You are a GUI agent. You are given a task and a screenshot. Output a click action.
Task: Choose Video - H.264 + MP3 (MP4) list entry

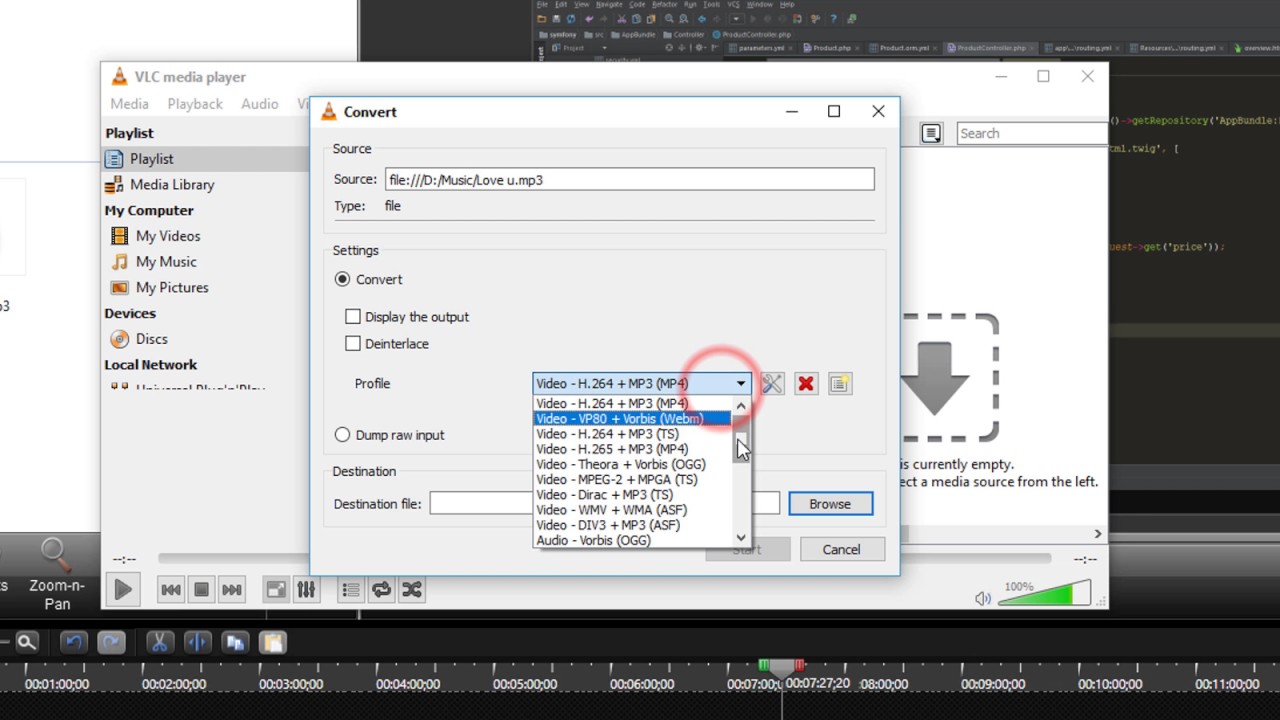(634, 404)
